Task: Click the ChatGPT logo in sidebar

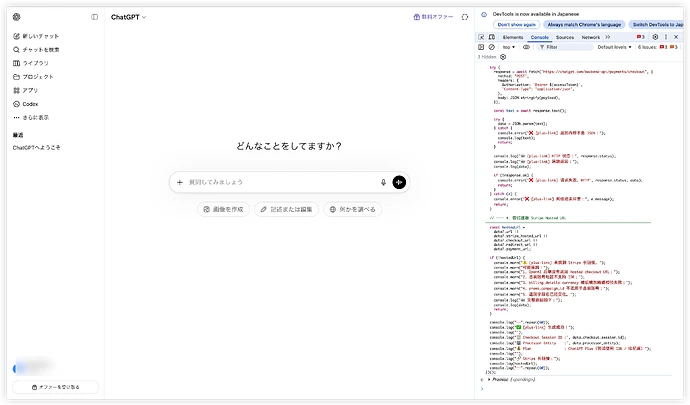Action: tap(17, 17)
